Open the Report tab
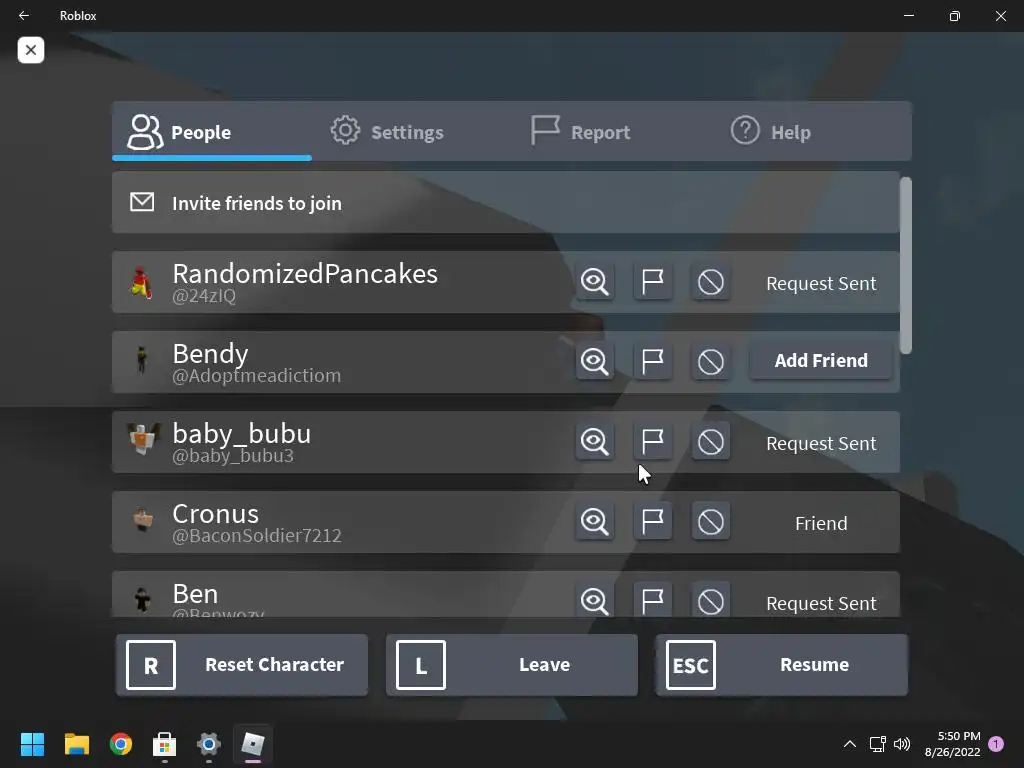The width and height of the screenshot is (1024, 768). pyautogui.click(x=581, y=131)
